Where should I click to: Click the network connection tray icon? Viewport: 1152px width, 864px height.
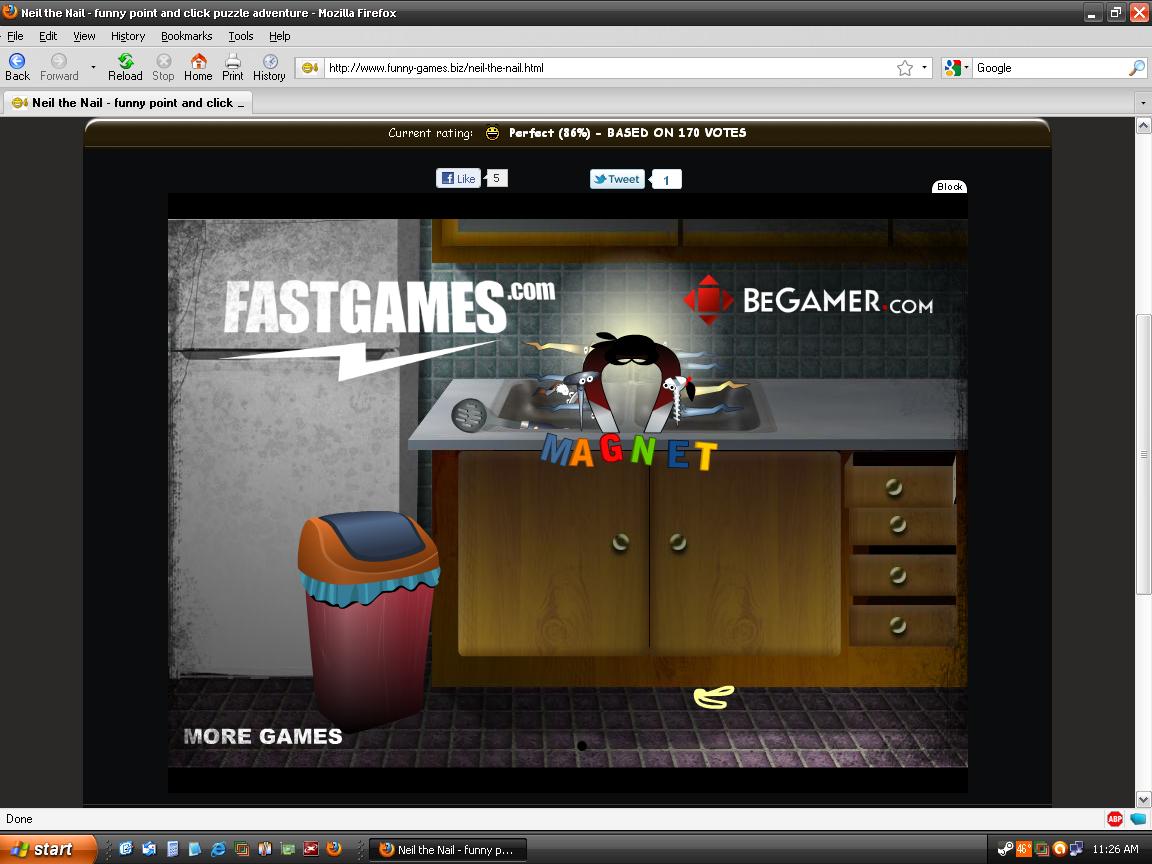pyautogui.click(x=1076, y=849)
